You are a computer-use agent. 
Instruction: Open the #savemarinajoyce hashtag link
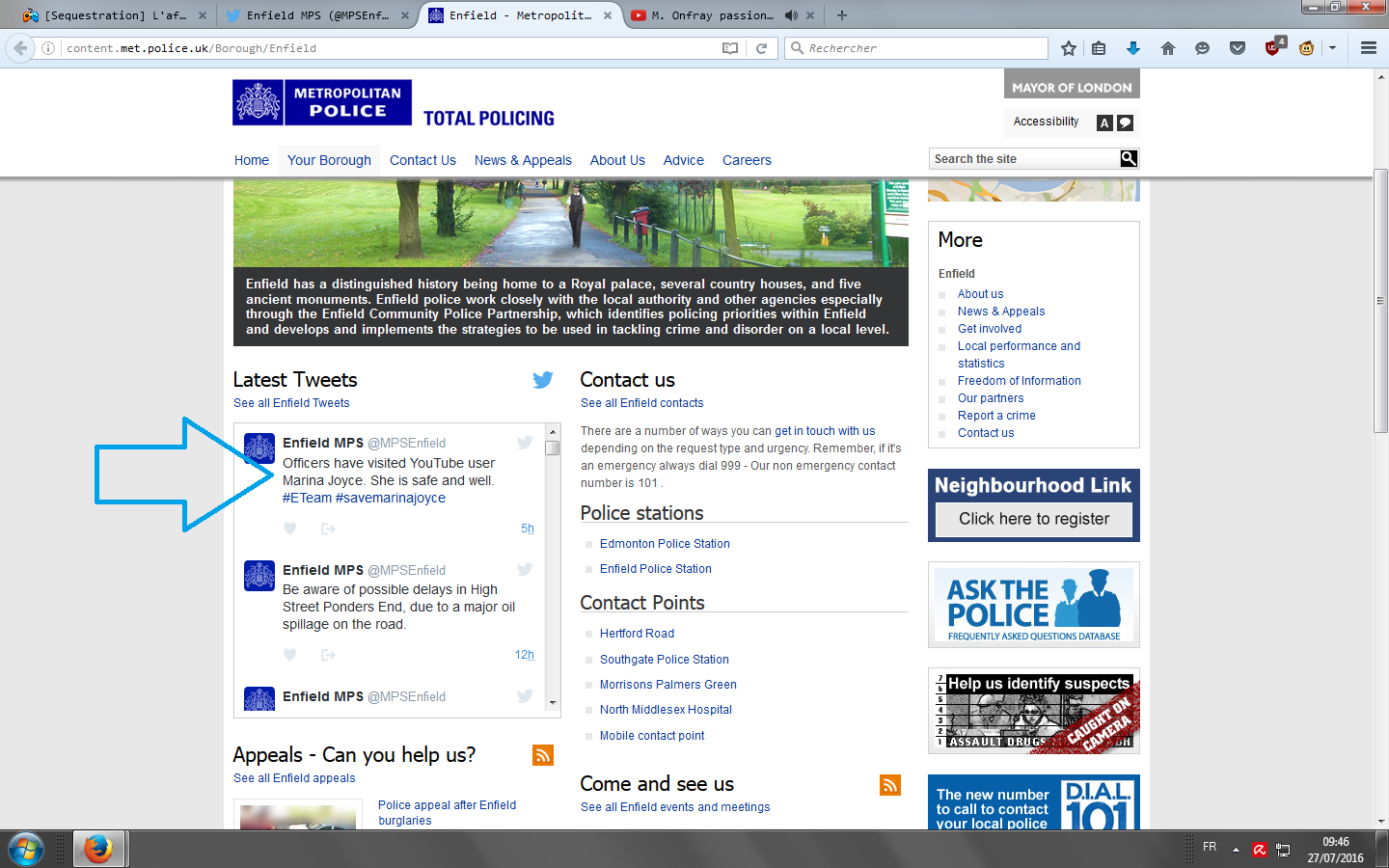coord(391,498)
